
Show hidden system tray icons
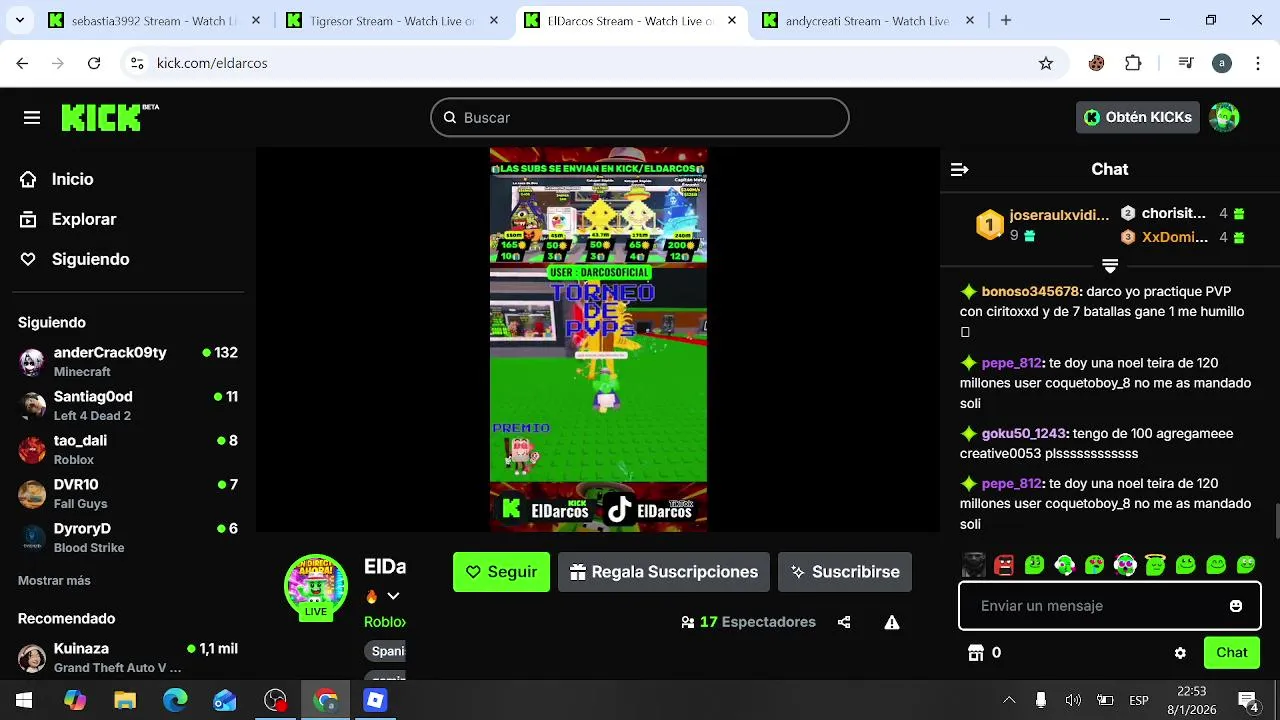[x=1009, y=700]
